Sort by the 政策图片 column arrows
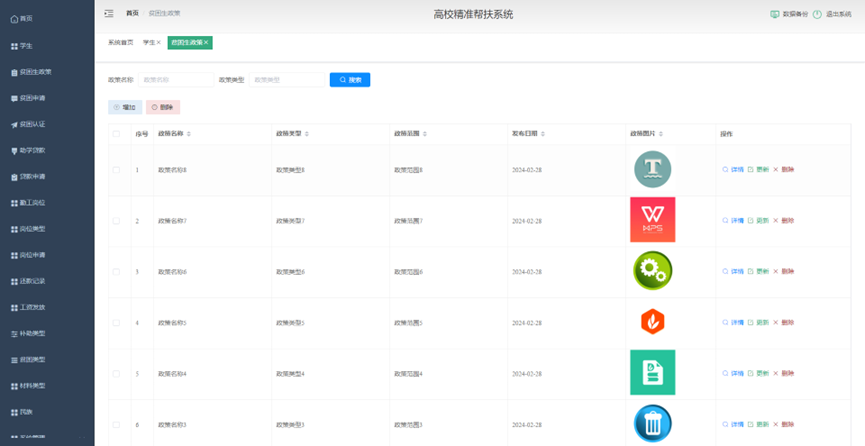865x446 pixels. 661,134
